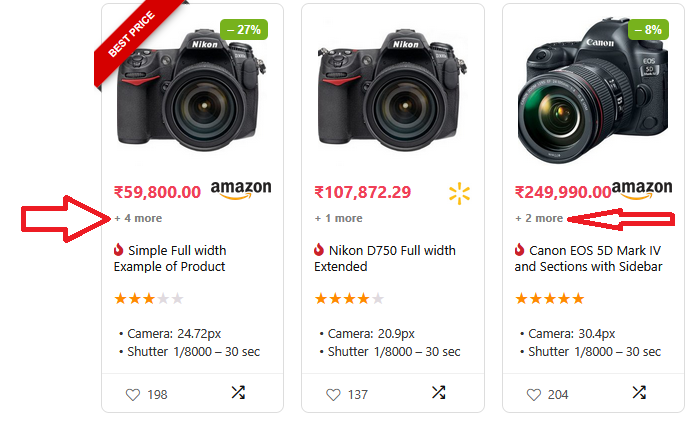Expand '+ 2 more' offers for Canon

(x=539, y=218)
